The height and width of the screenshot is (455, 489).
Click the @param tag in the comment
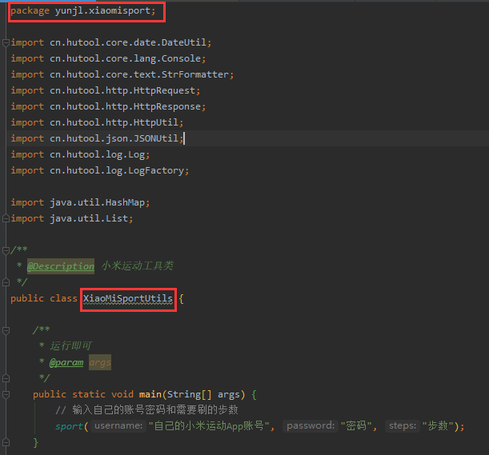point(66,362)
